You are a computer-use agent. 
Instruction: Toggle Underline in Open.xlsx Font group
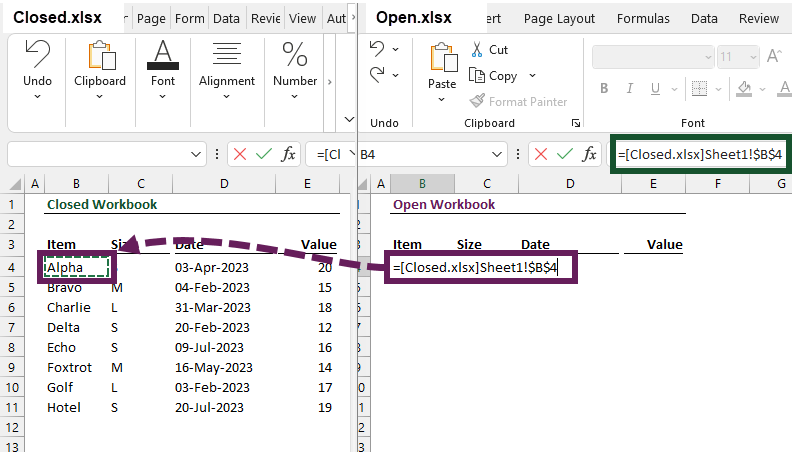point(655,89)
